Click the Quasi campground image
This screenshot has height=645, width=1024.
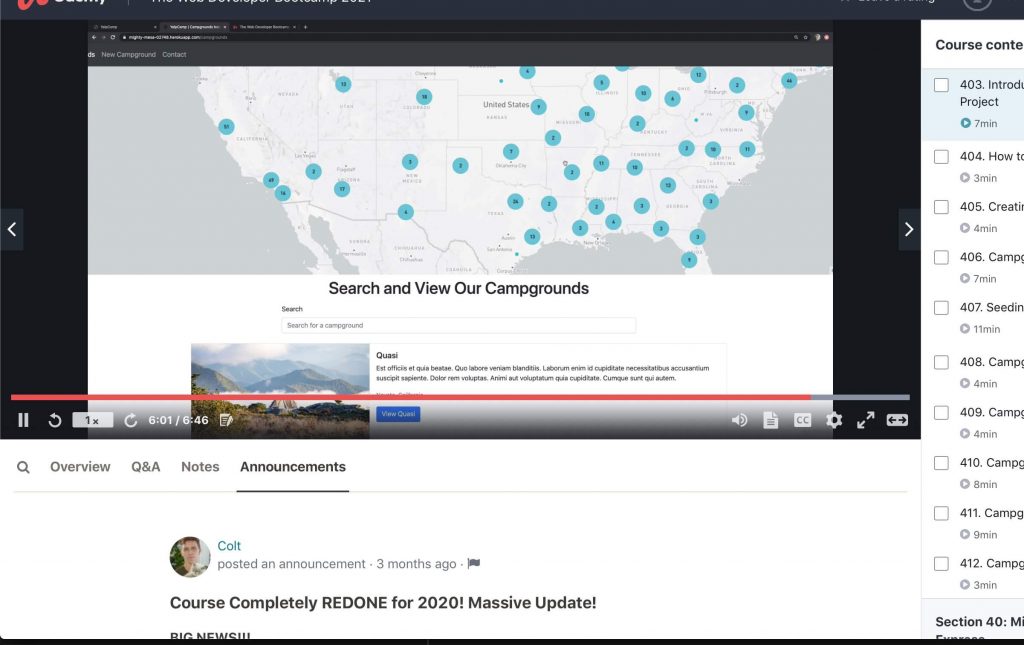coord(280,390)
